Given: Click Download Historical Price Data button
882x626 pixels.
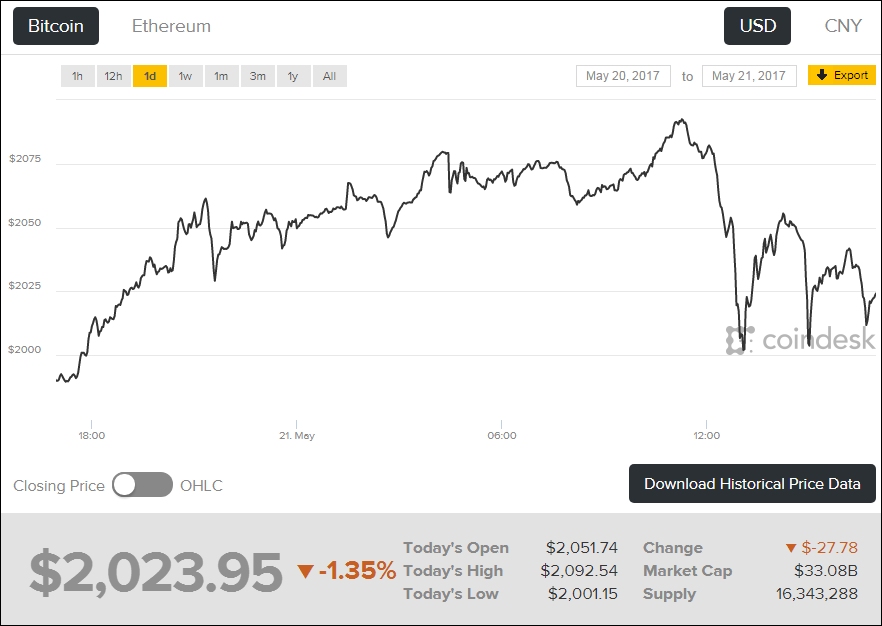Looking at the screenshot, I should [752, 484].
